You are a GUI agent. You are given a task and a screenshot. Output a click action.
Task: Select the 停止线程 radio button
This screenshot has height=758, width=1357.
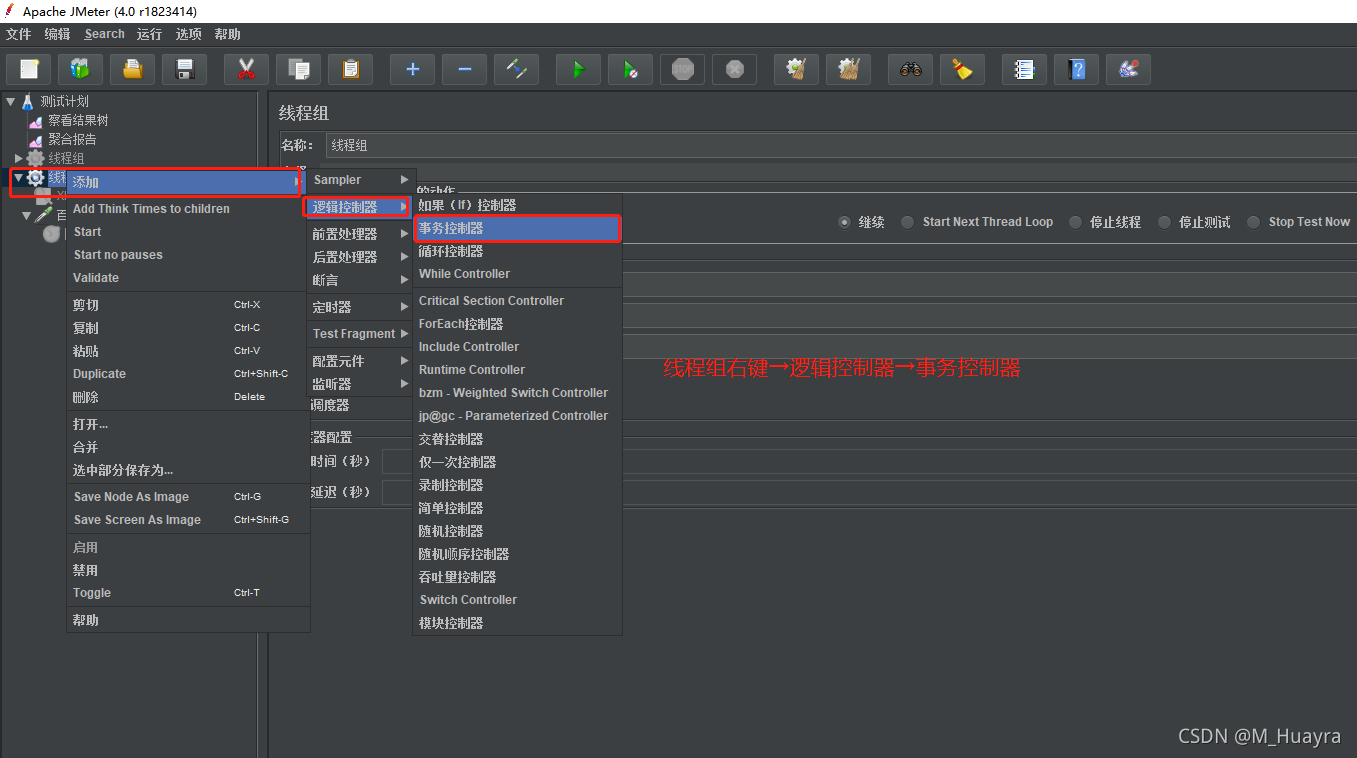pyautogui.click(x=1075, y=222)
